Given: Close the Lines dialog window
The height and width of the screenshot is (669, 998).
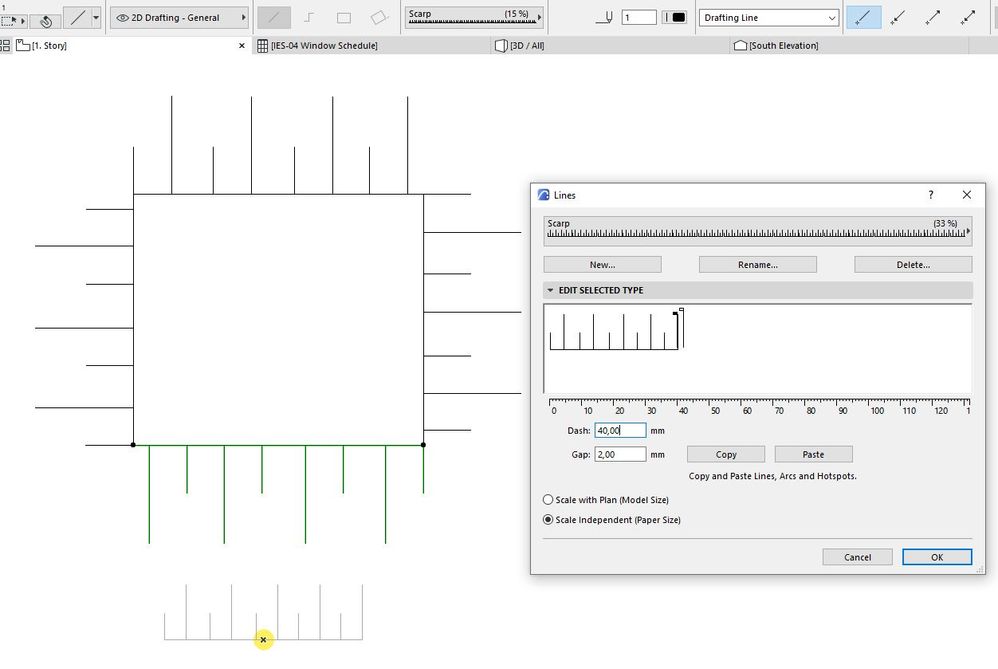Looking at the screenshot, I should coord(967,195).
